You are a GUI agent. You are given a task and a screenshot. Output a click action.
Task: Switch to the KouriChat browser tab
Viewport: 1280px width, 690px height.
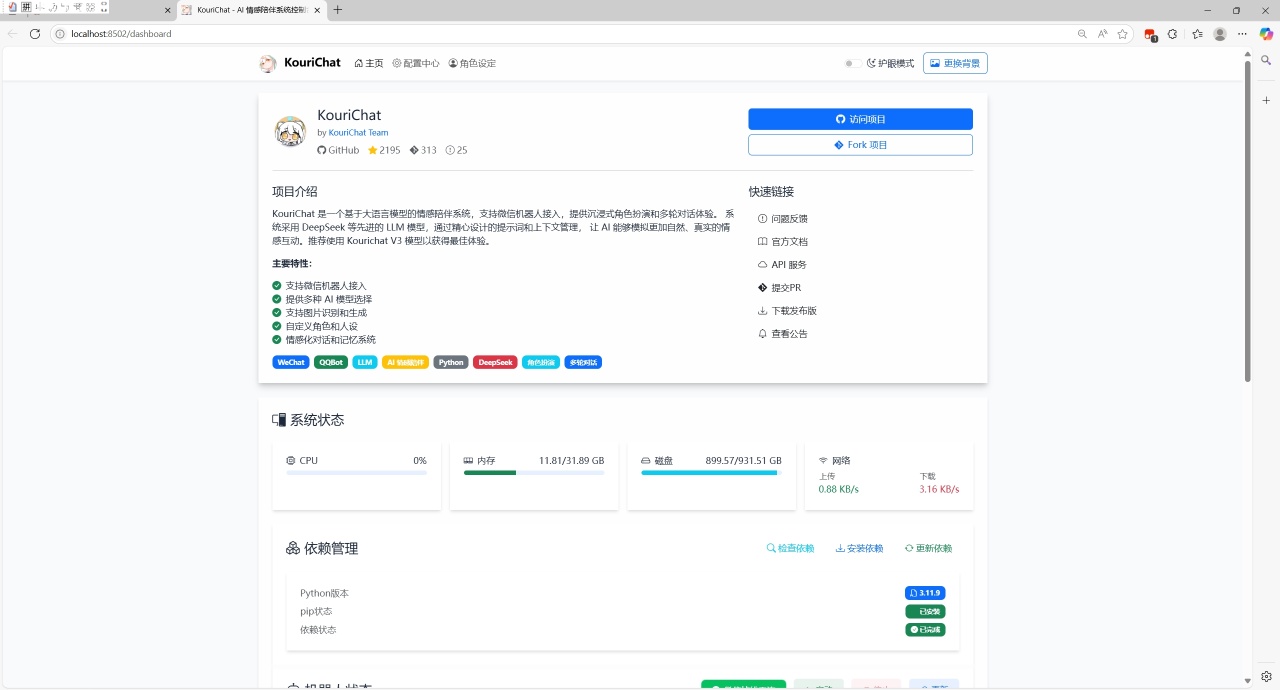(x=250, y=10)
